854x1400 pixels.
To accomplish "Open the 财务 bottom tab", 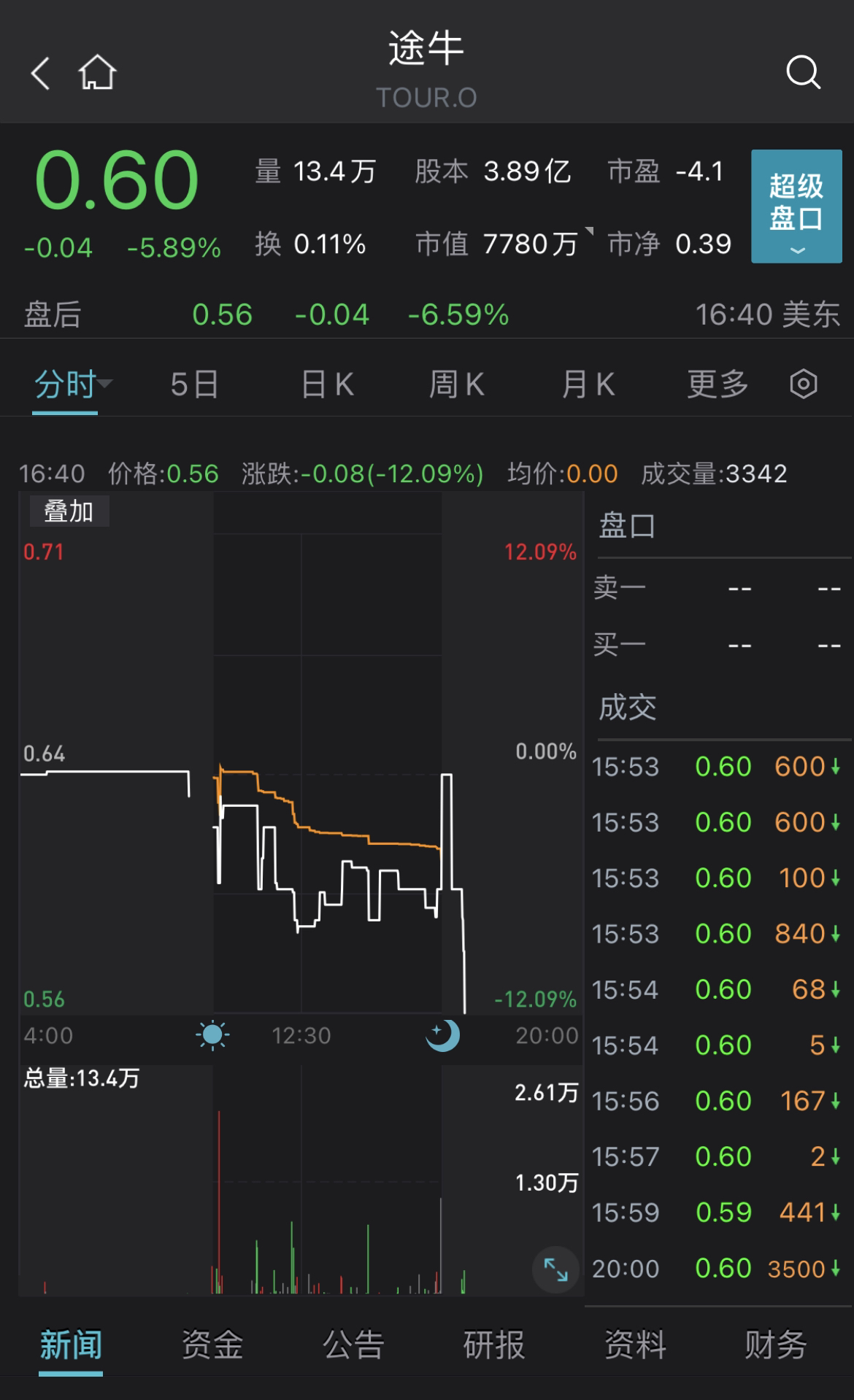I will pyautogui.click(x=776, y=1344).
